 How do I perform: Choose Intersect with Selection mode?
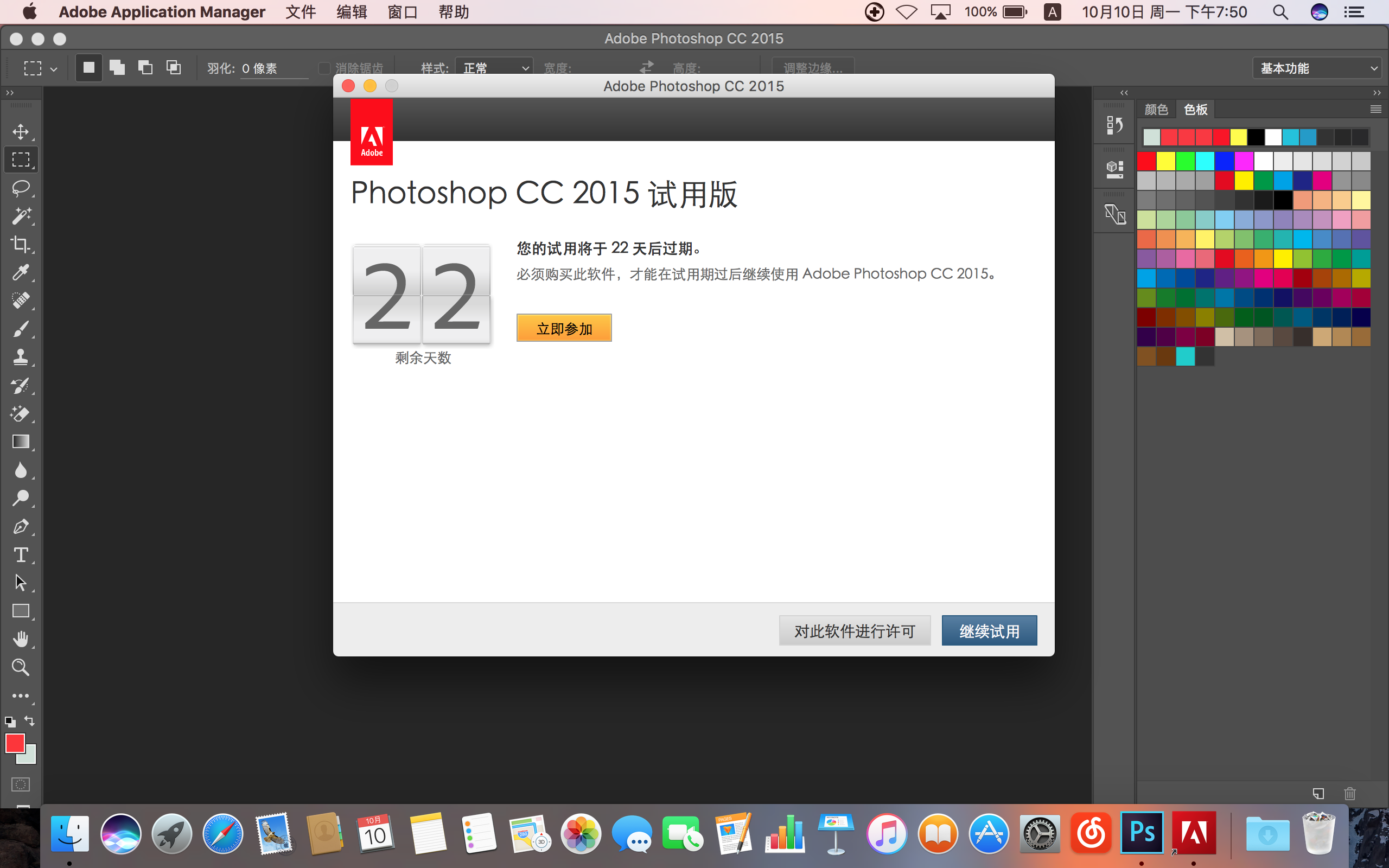pyautogui.click(x=173, y=68)
